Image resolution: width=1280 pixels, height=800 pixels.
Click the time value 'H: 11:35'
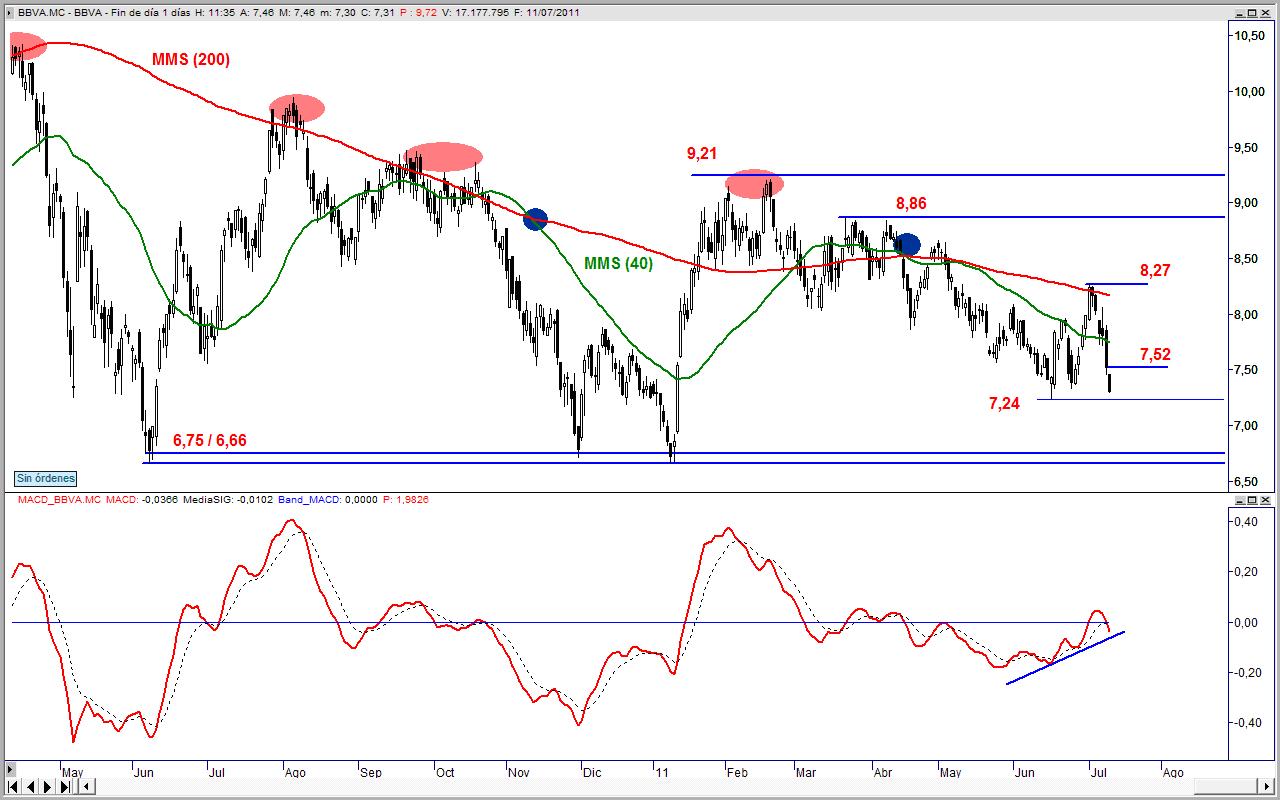(x=214, y=13)
